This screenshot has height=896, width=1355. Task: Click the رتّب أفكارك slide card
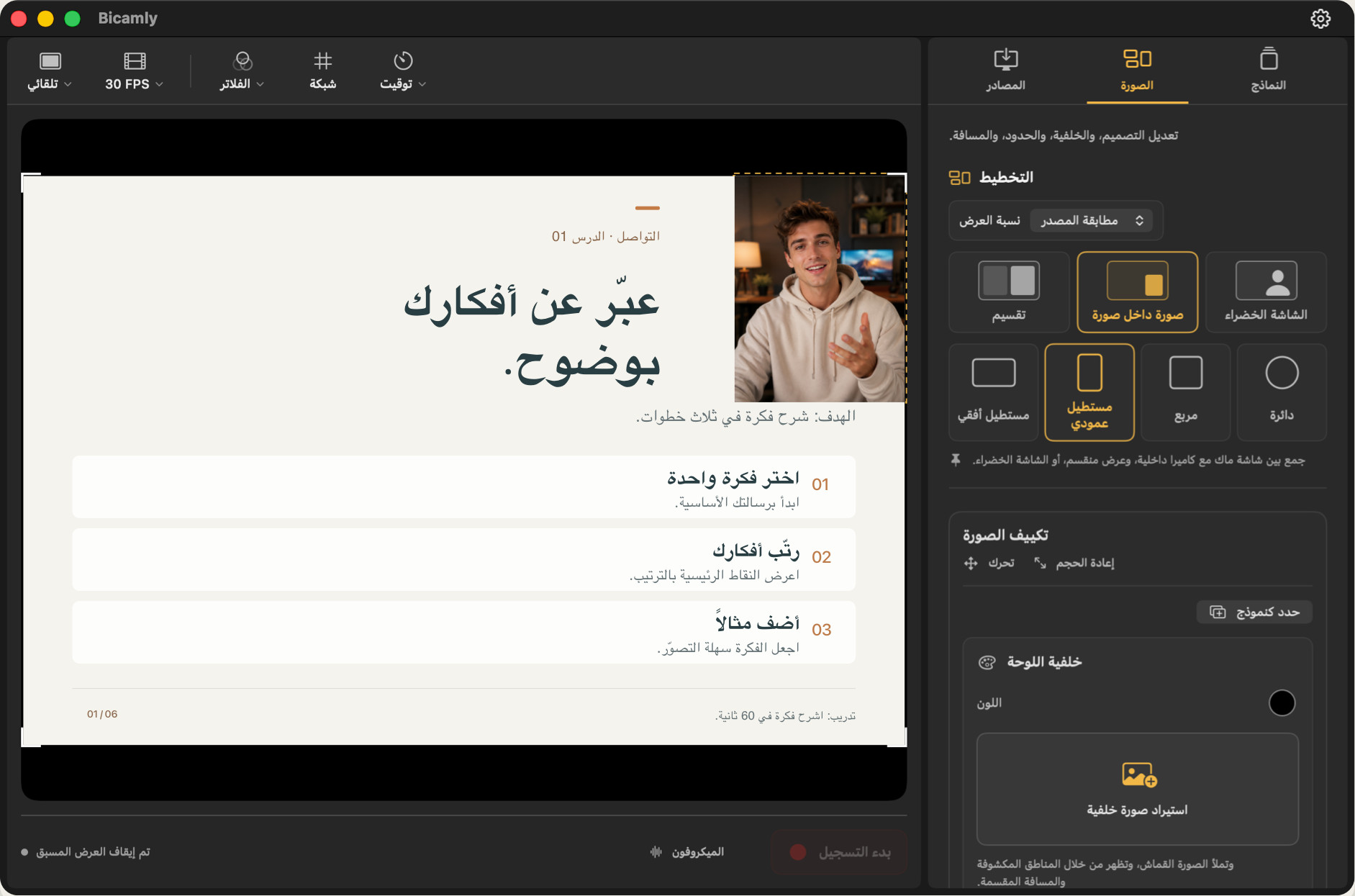coord(463,559)
